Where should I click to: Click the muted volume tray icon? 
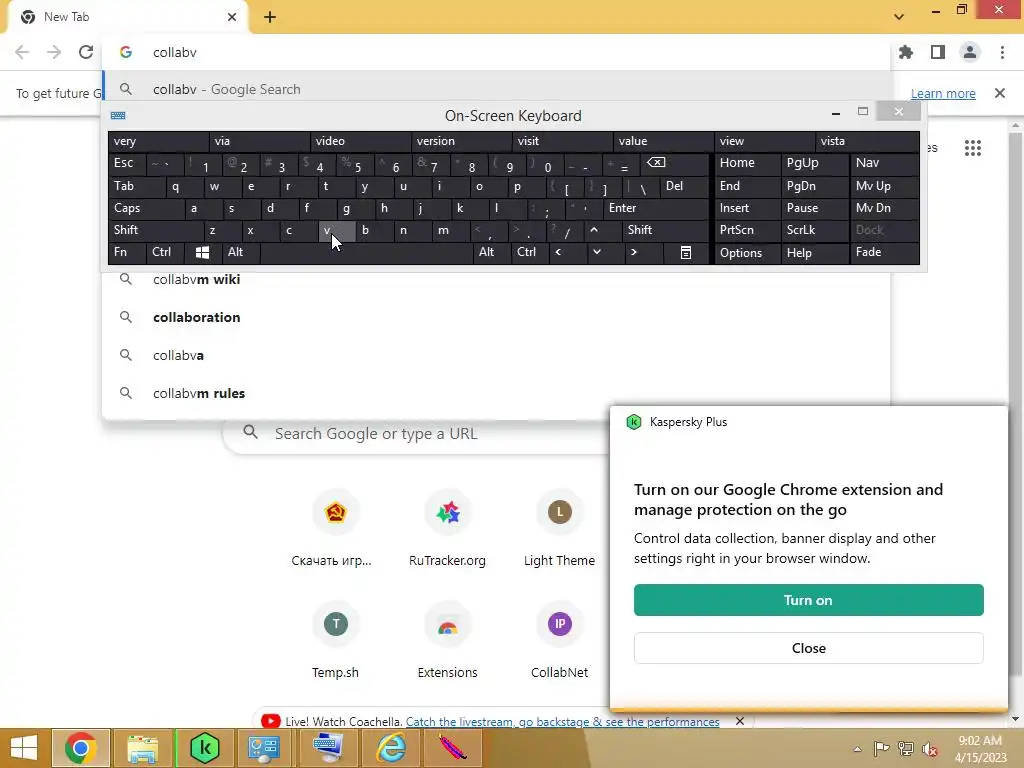click(x=930, y=748)
